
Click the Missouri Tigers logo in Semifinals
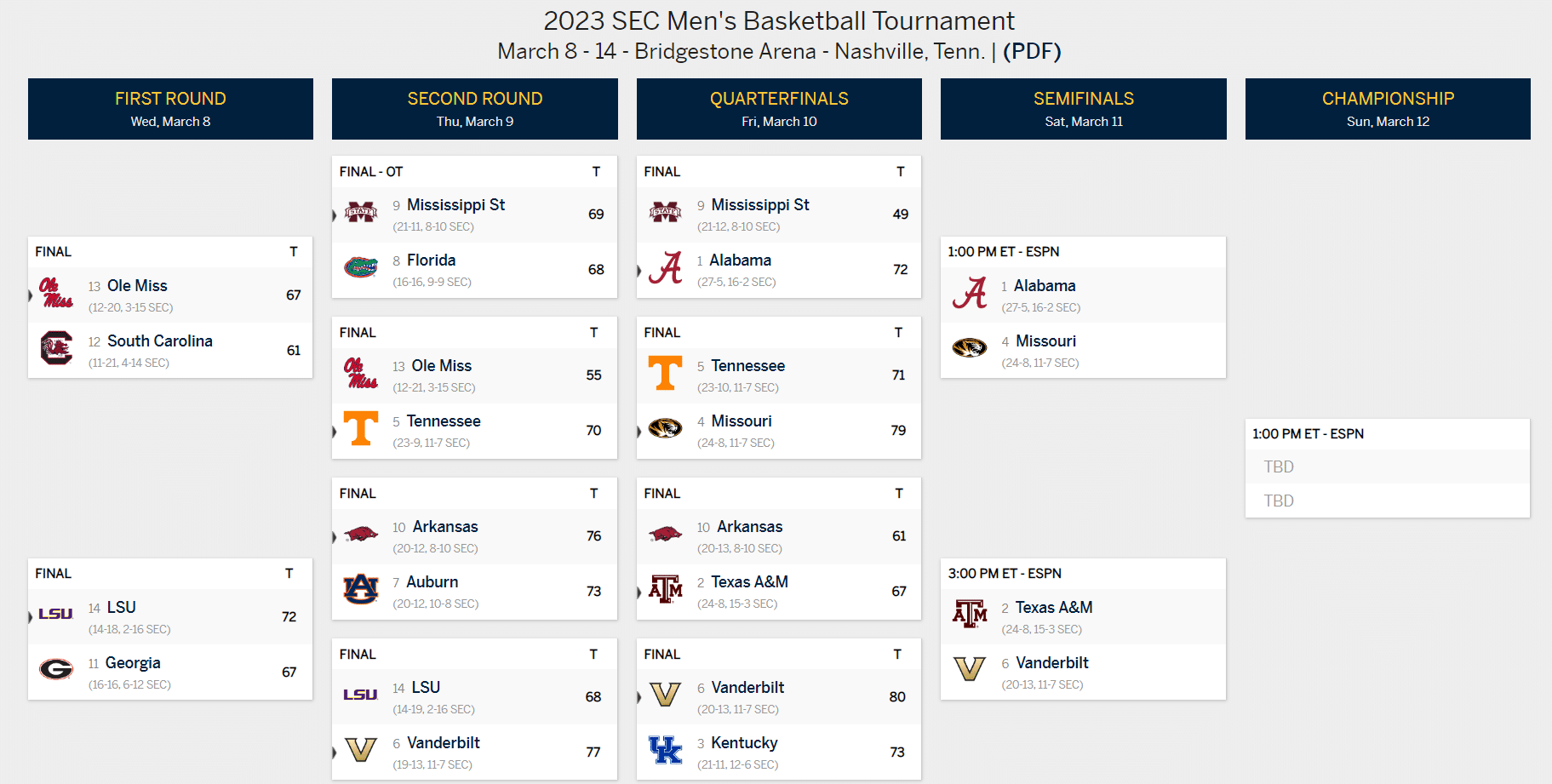(x=970, y=347)
